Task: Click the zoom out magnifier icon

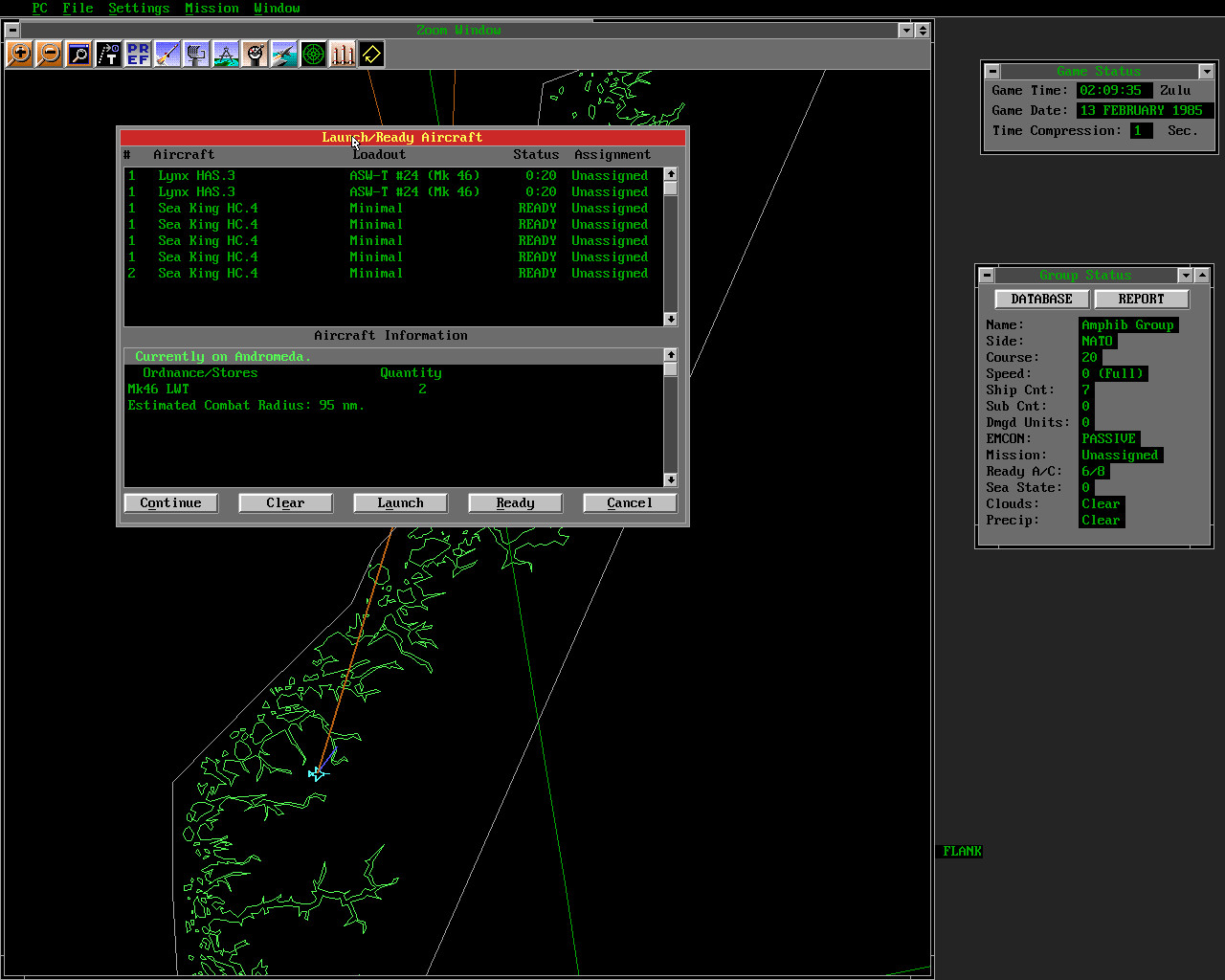Action: click(x=49, y=55)
